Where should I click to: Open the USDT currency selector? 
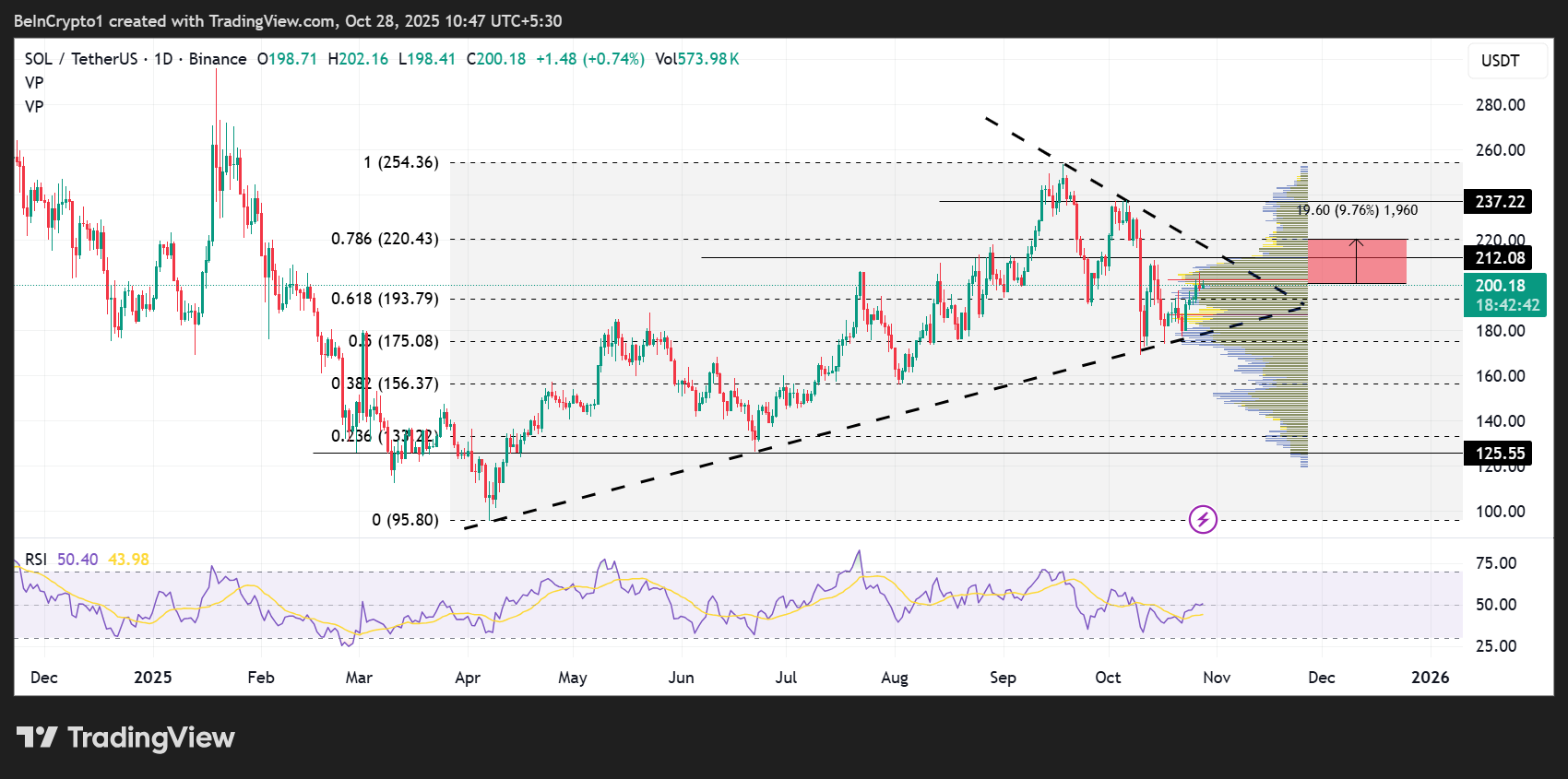click(x=1500, y=61)
